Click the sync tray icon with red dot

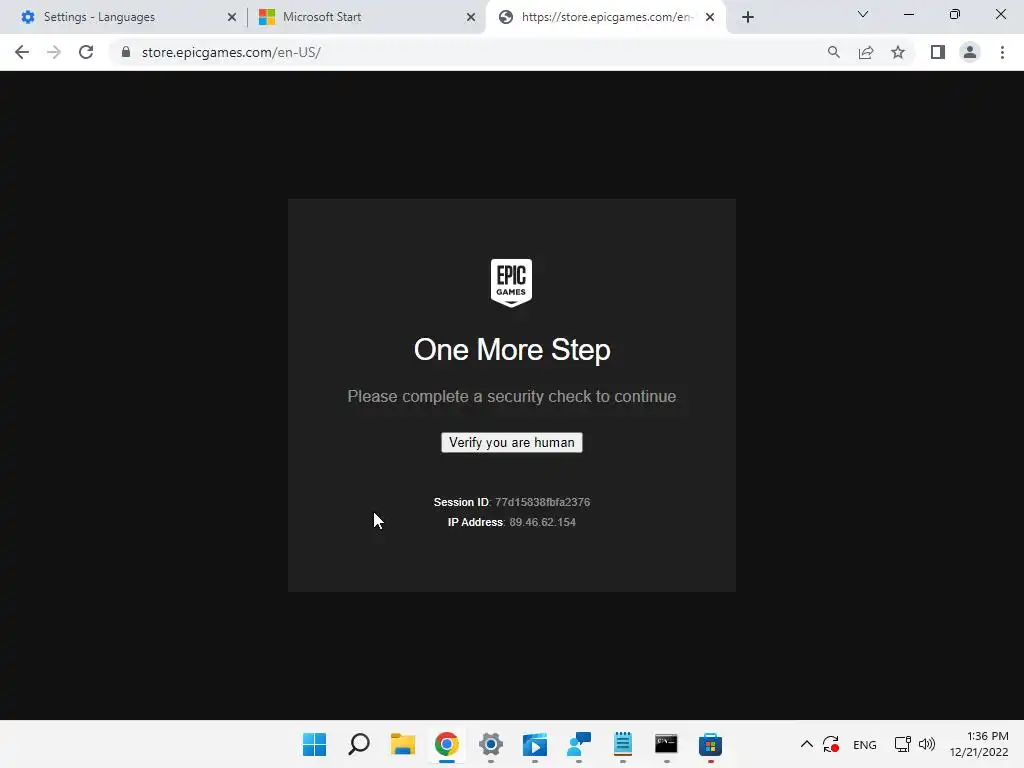click(831, 744)
